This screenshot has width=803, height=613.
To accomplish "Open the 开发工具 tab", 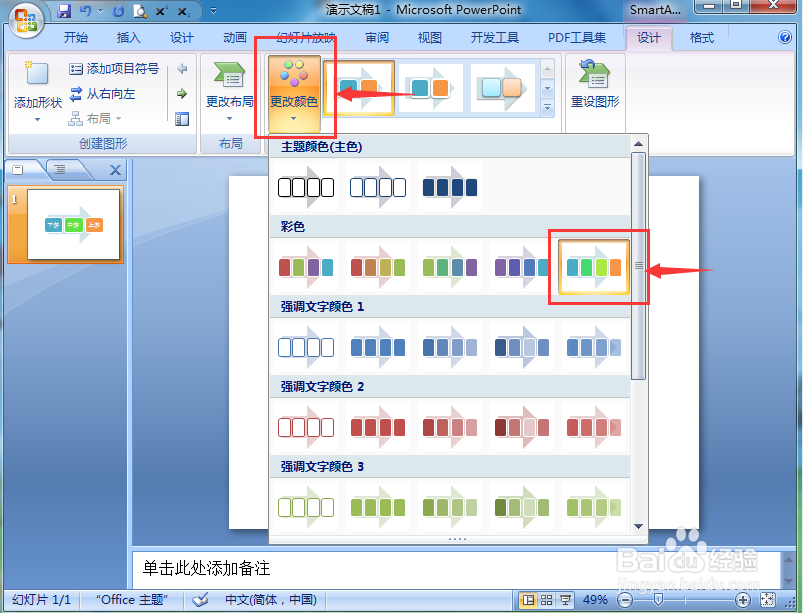I will 495,37.
